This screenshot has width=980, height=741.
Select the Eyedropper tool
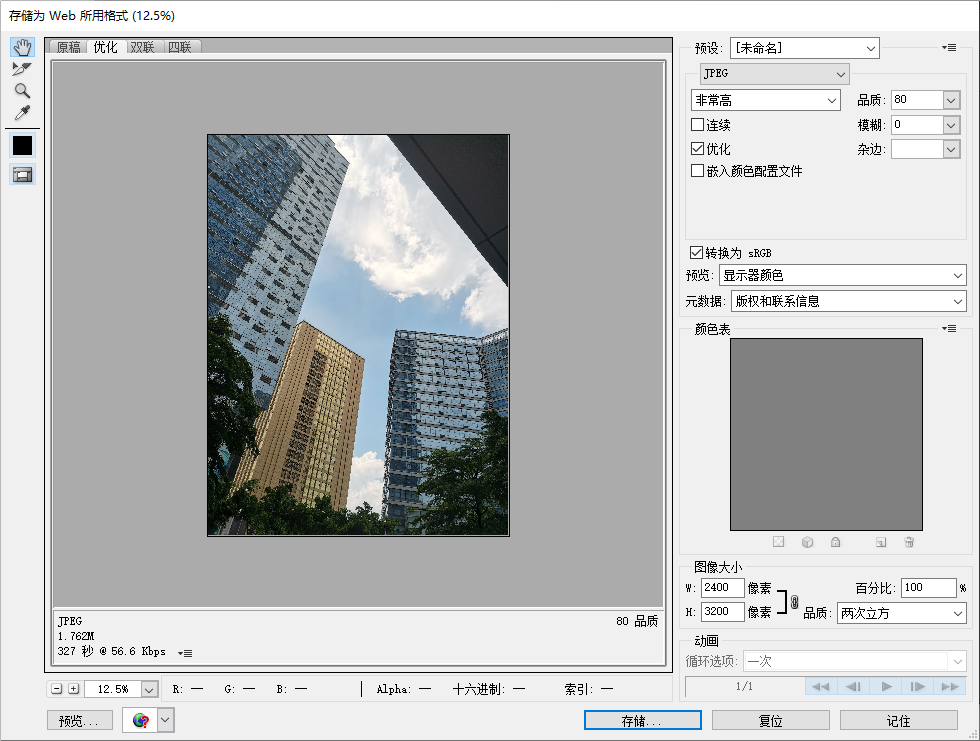click(22, 113)
